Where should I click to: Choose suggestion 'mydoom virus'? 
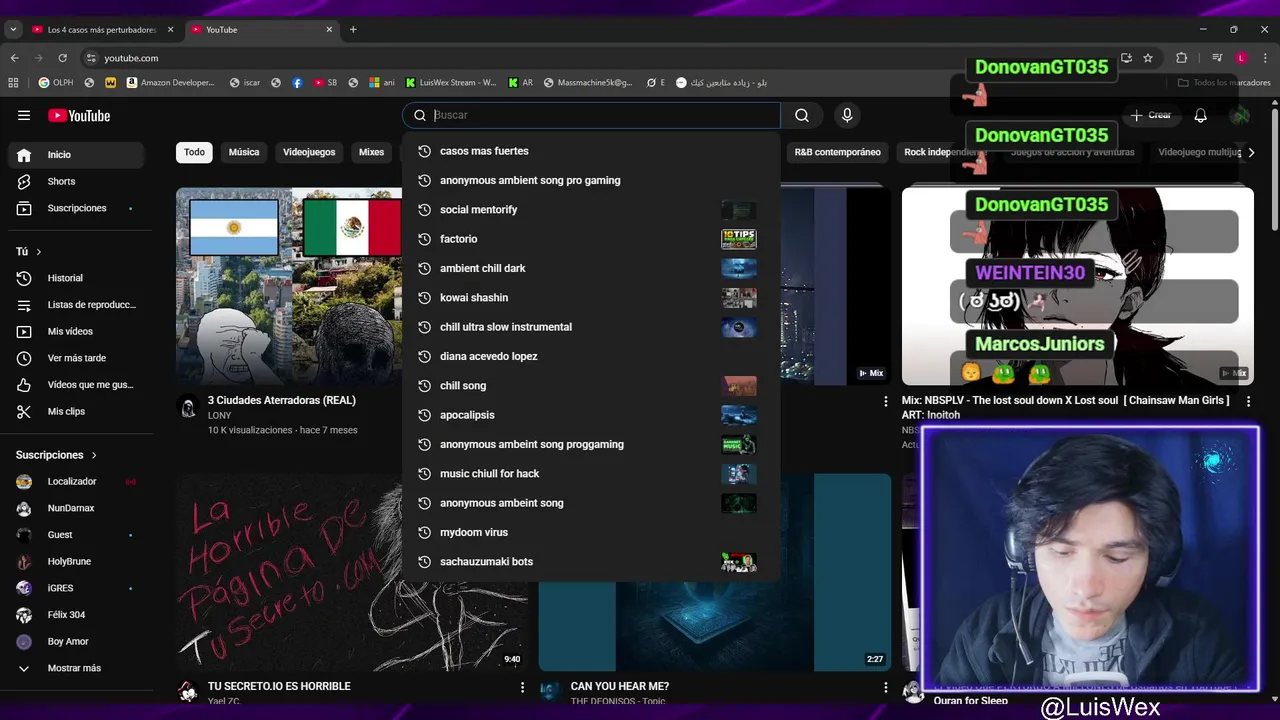591,532
